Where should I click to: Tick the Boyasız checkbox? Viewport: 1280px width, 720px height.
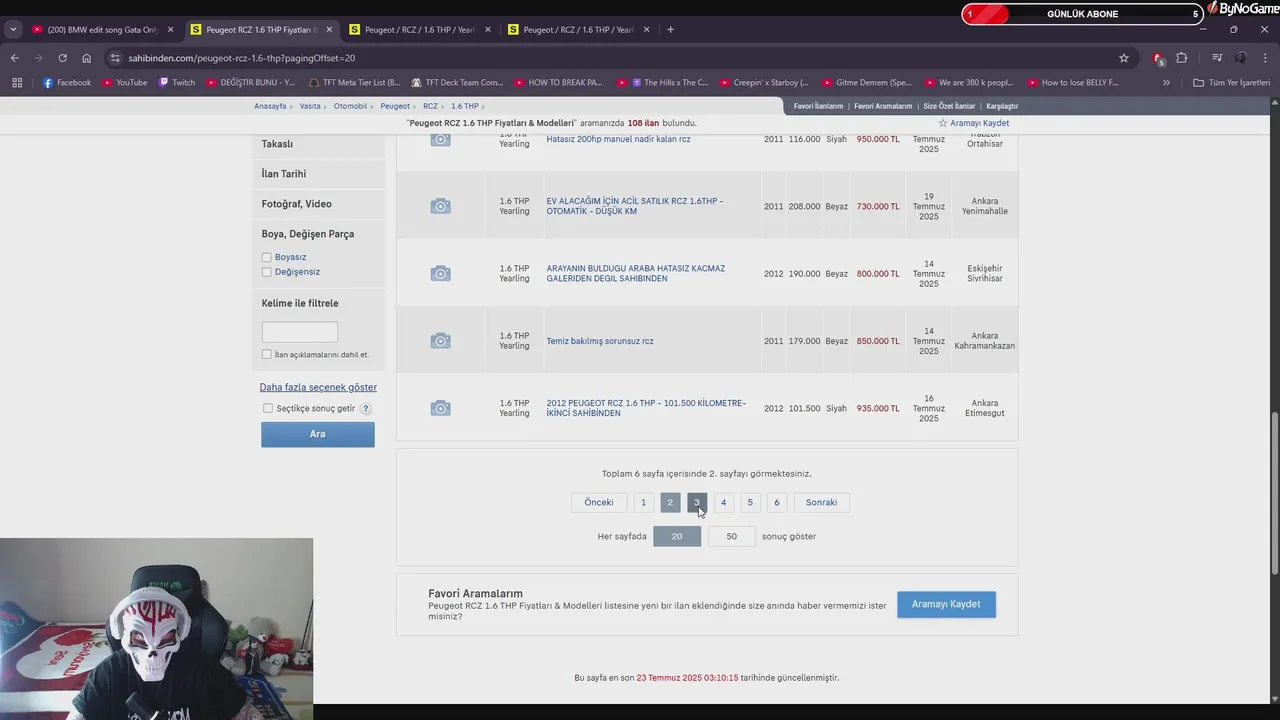(x=267, y=257)
